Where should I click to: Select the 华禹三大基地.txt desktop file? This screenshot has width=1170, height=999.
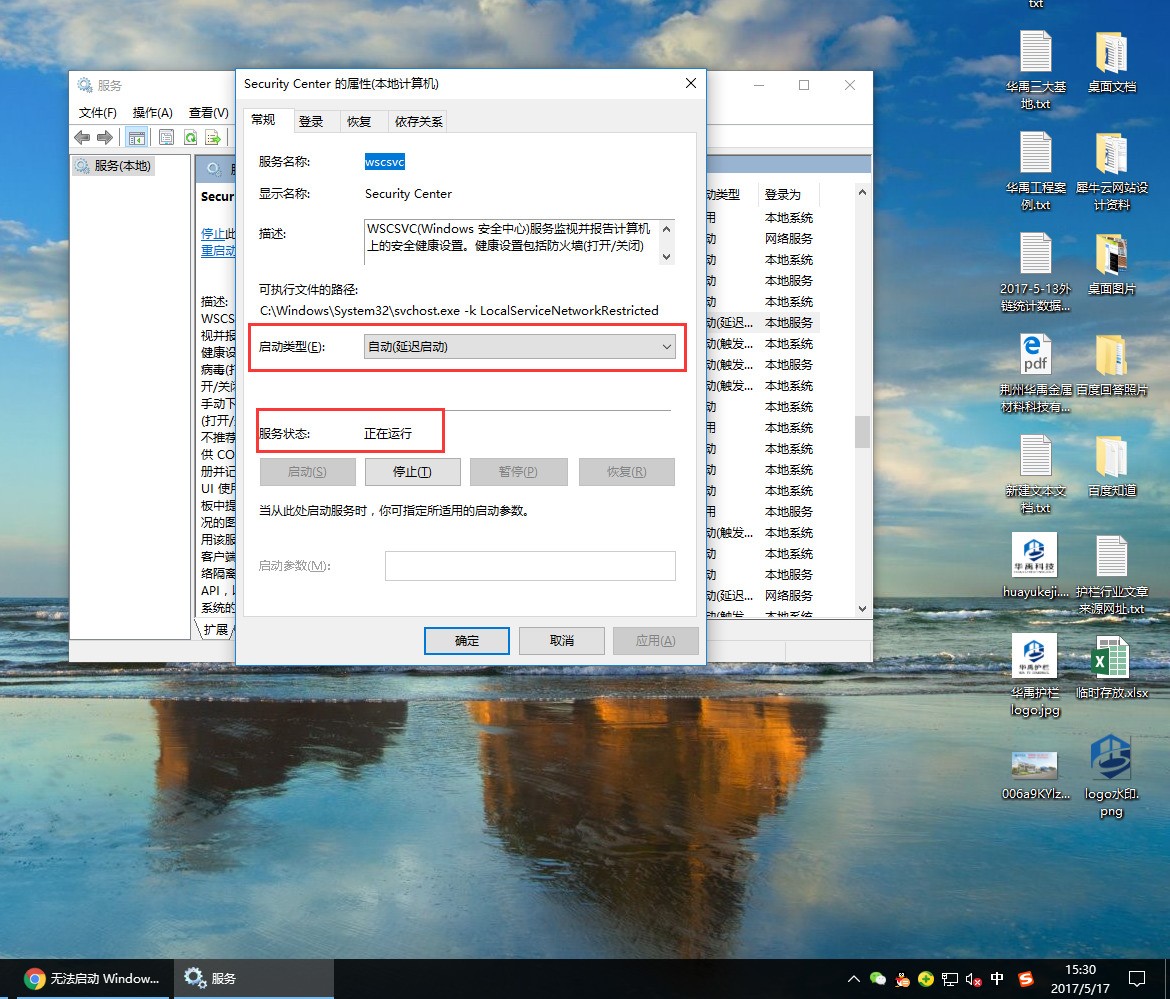click(x=1036, y=70)
